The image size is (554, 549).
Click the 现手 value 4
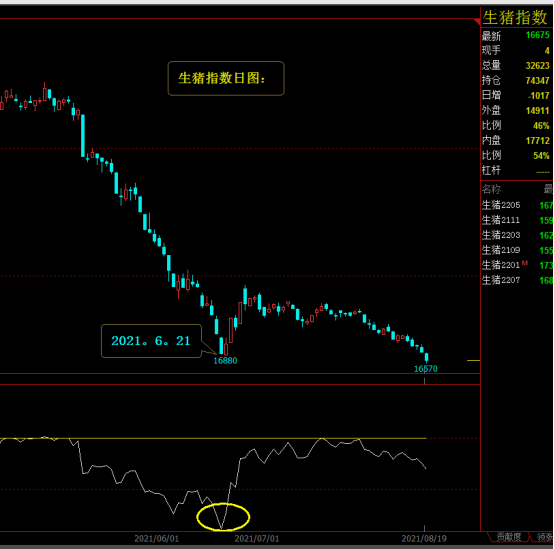547,51
